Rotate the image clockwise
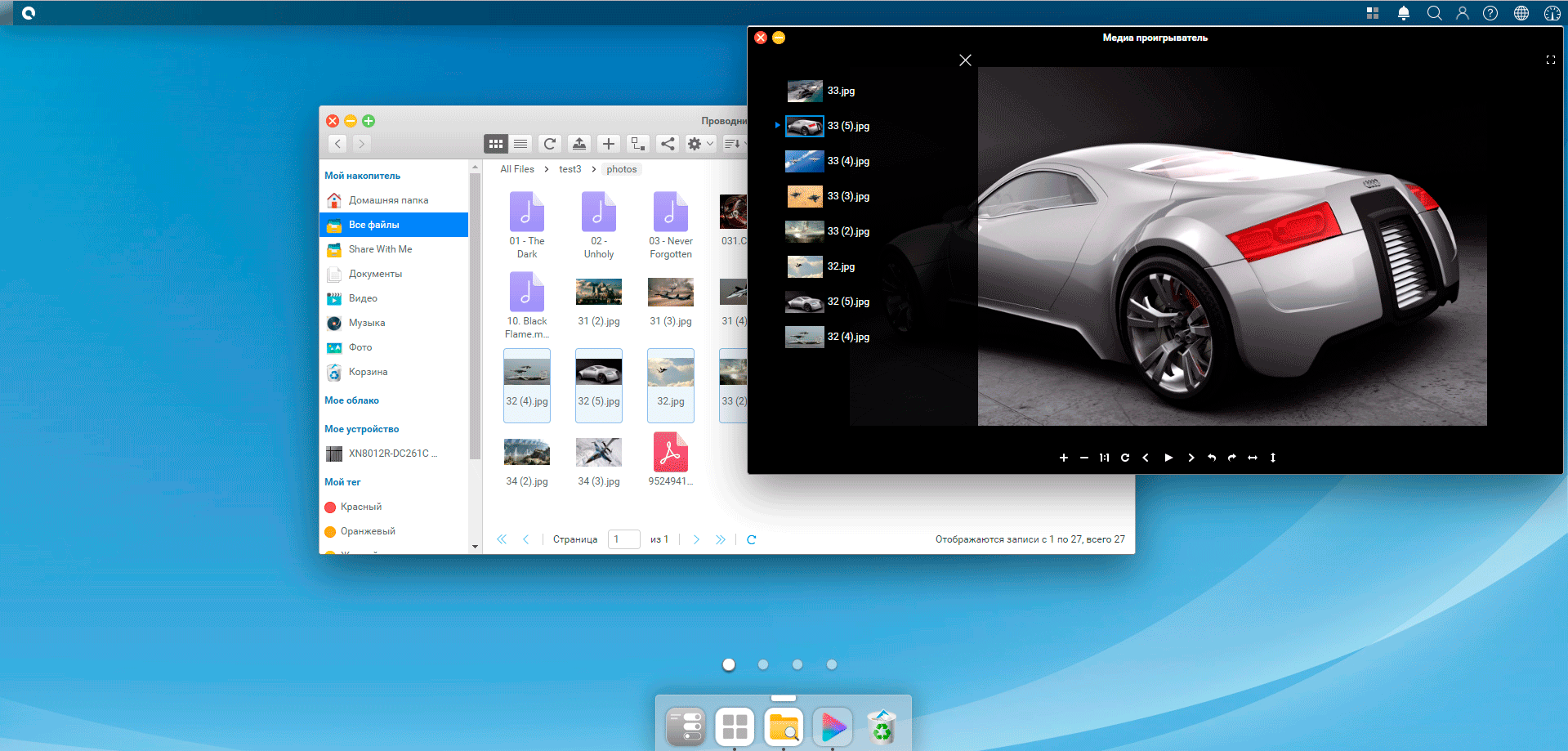Image resolution: width=1568 pixels, height=751 pixels. pyautogui.click(x=1232, y=458)
